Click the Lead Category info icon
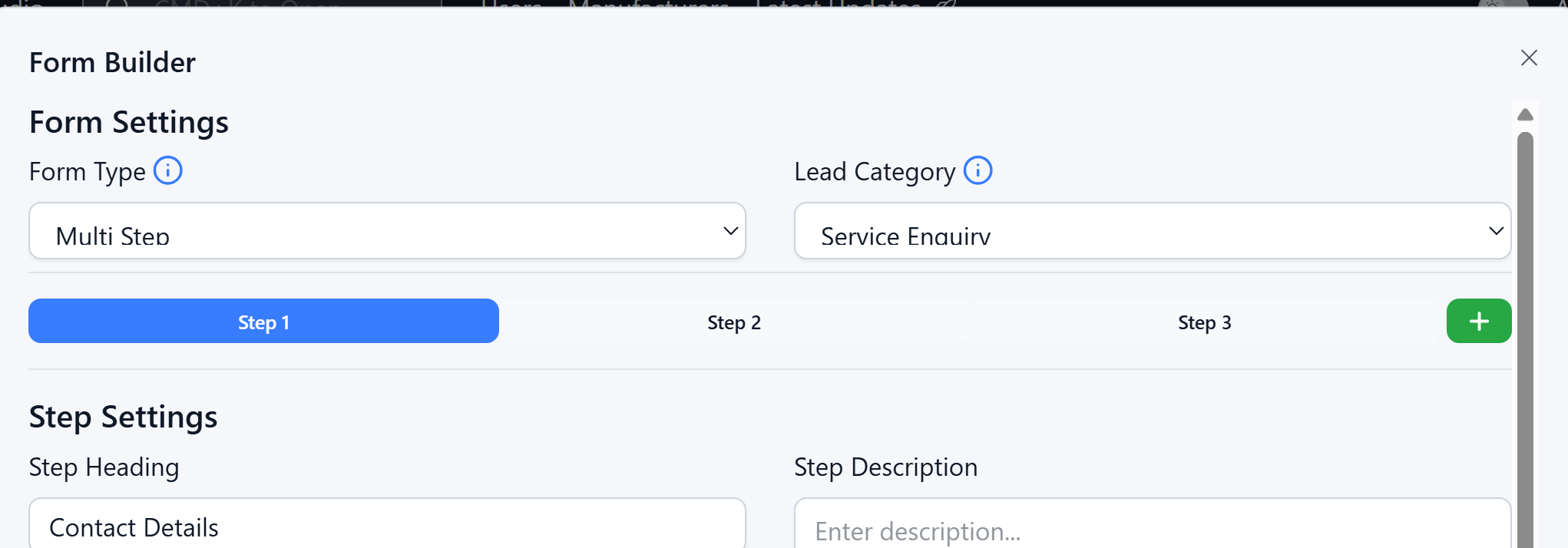This screenshot has height=548, width=1568. click(x=978, y=170)
